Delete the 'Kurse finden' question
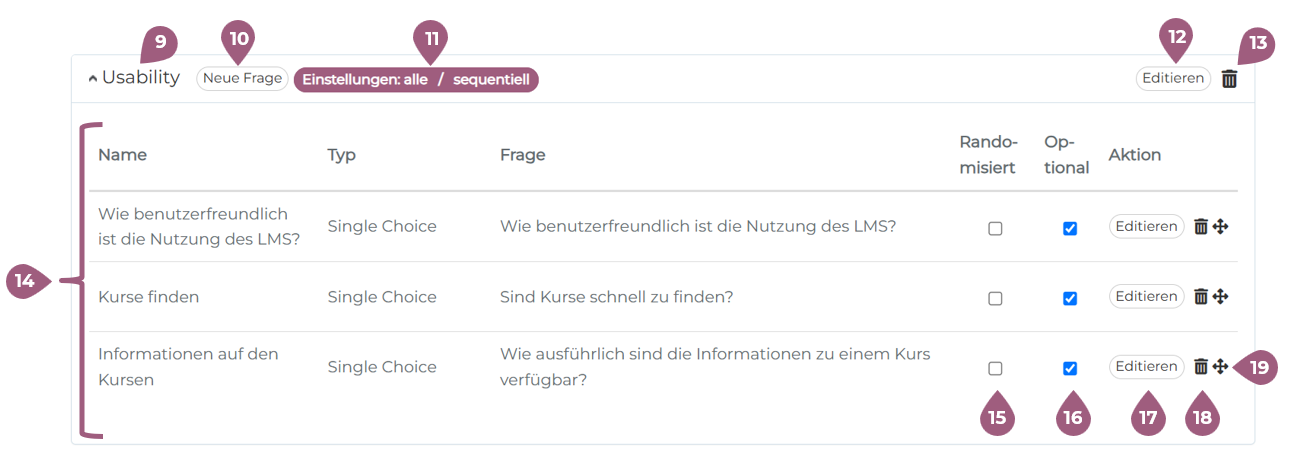The width and height of the screenshot is (1304, 469). pyautogui.click(x=1201, y=296)
